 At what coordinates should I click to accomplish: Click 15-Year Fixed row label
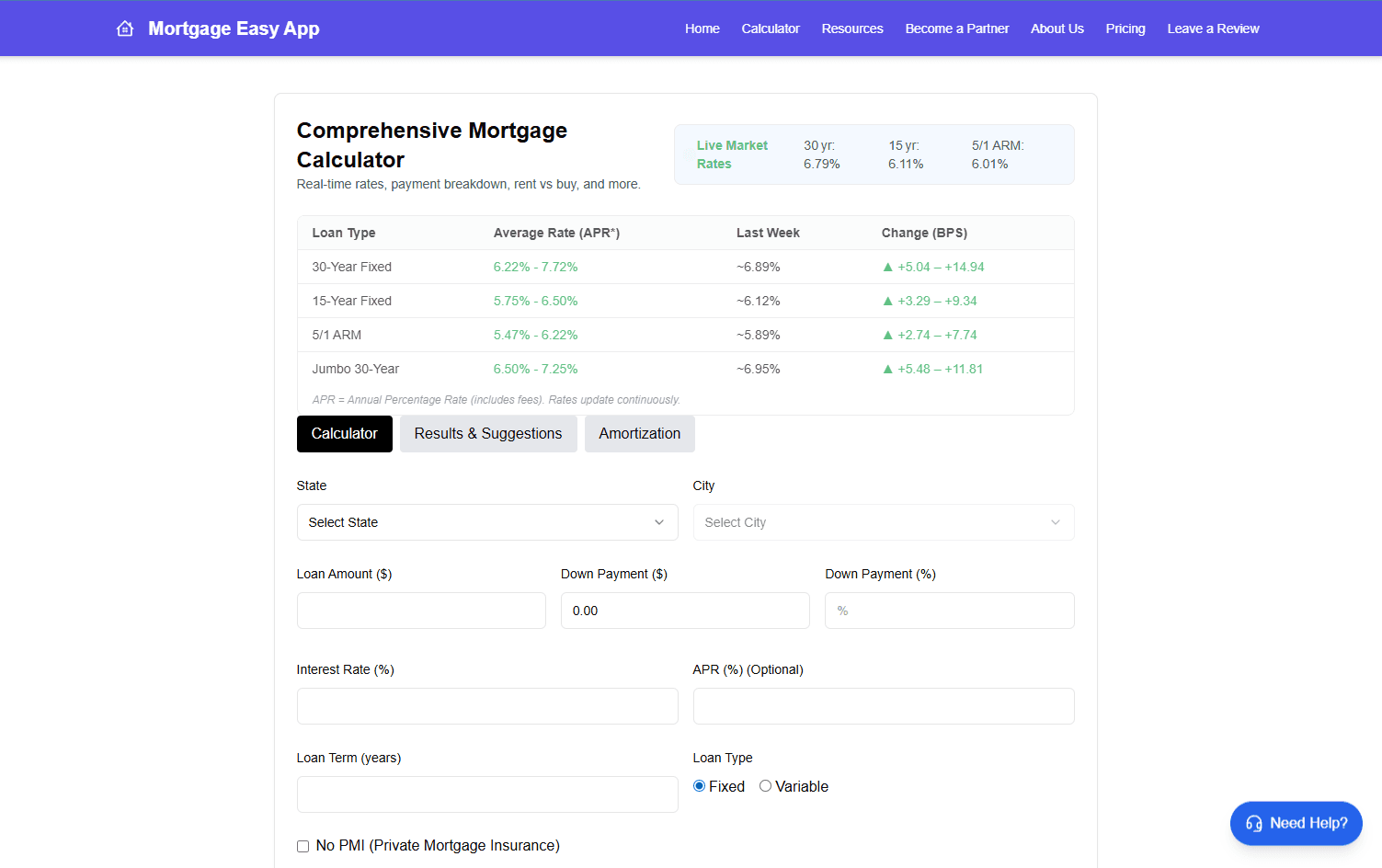(352, 301)
